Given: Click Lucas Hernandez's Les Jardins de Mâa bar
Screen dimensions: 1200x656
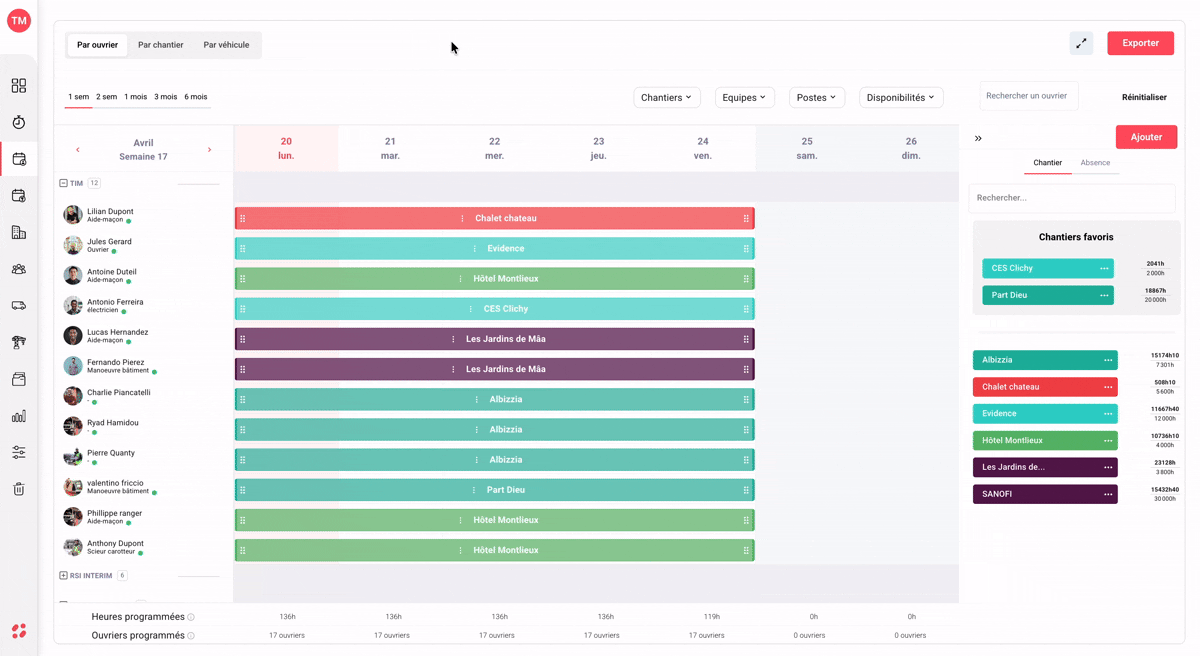Looking at the screenshot, I should coord(494,339).
